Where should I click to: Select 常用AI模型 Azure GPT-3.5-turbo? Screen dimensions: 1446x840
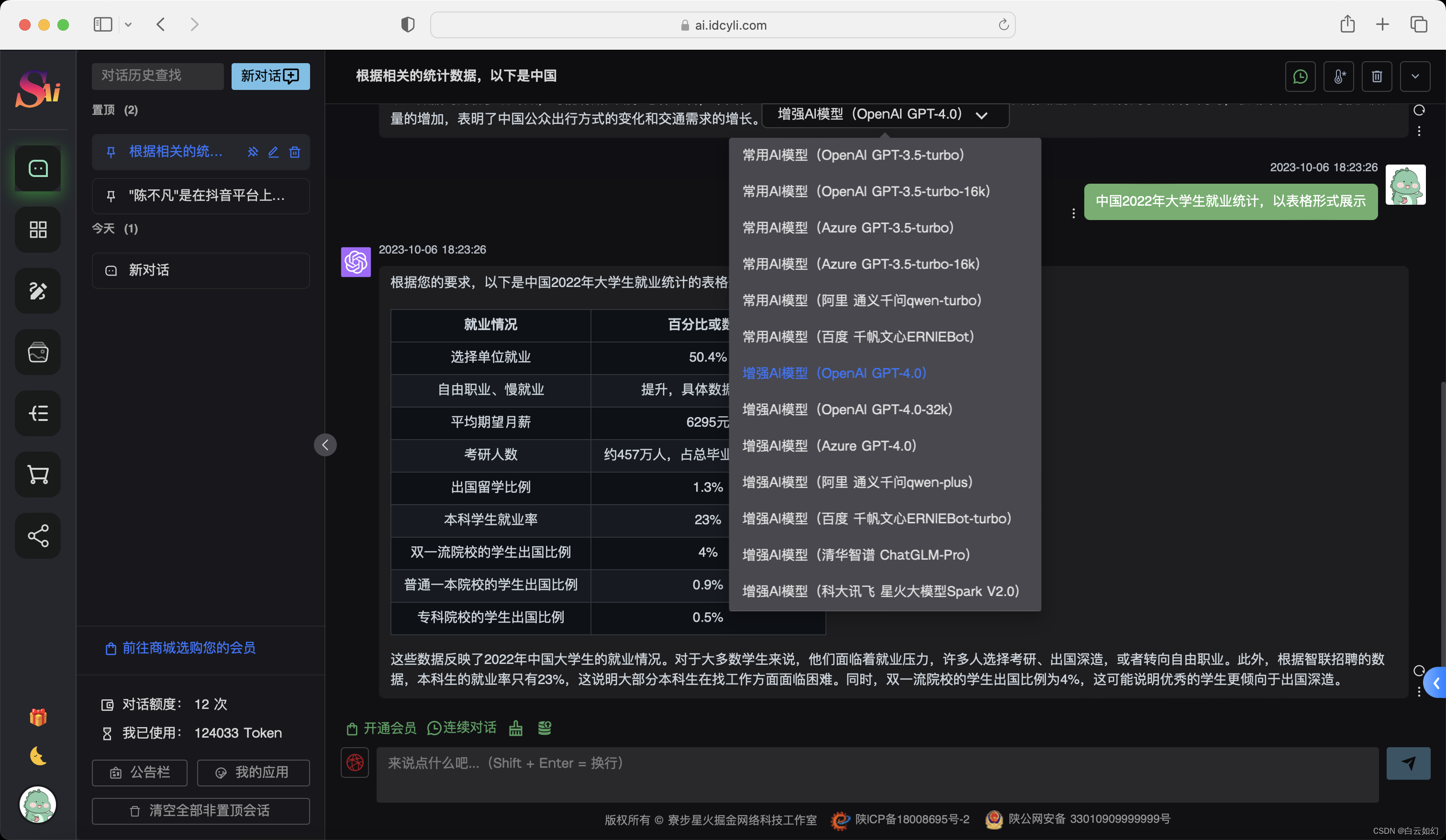(885, 228)
